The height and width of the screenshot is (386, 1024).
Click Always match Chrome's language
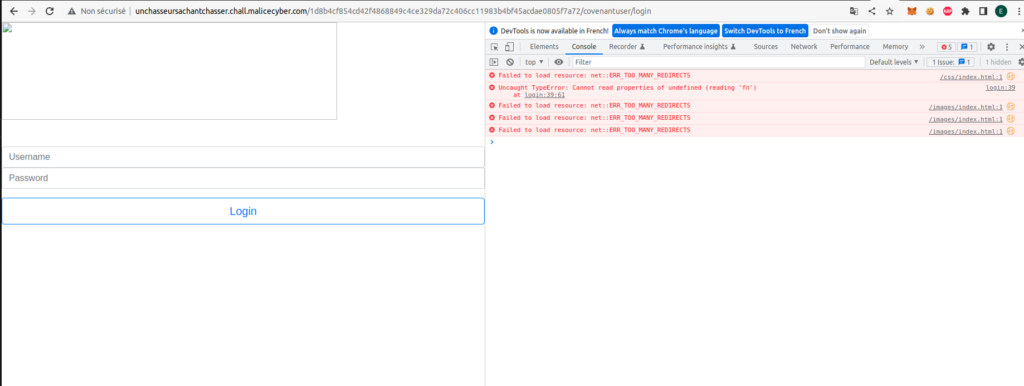[x=666, y=31]
